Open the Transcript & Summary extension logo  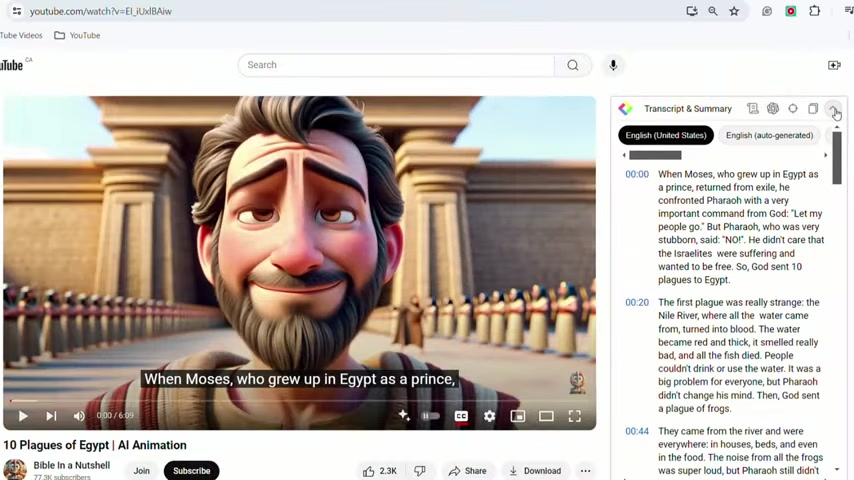coord(626,108)
